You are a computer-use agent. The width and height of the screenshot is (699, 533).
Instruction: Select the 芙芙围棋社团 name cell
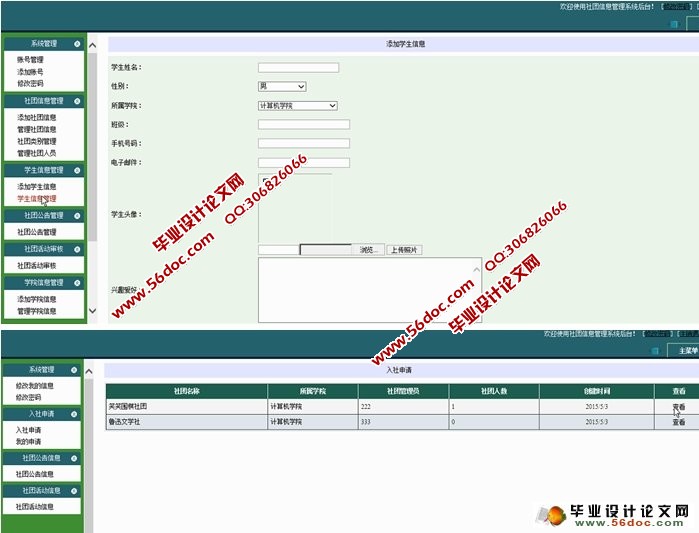[x=186, y=406]
